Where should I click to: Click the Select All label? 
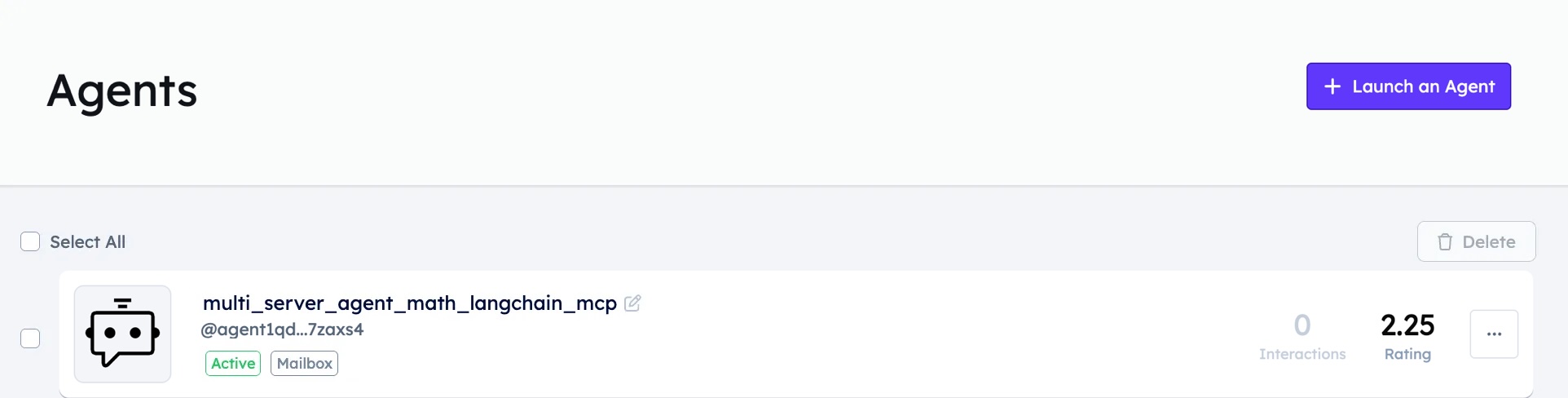[x=88, y=242]
